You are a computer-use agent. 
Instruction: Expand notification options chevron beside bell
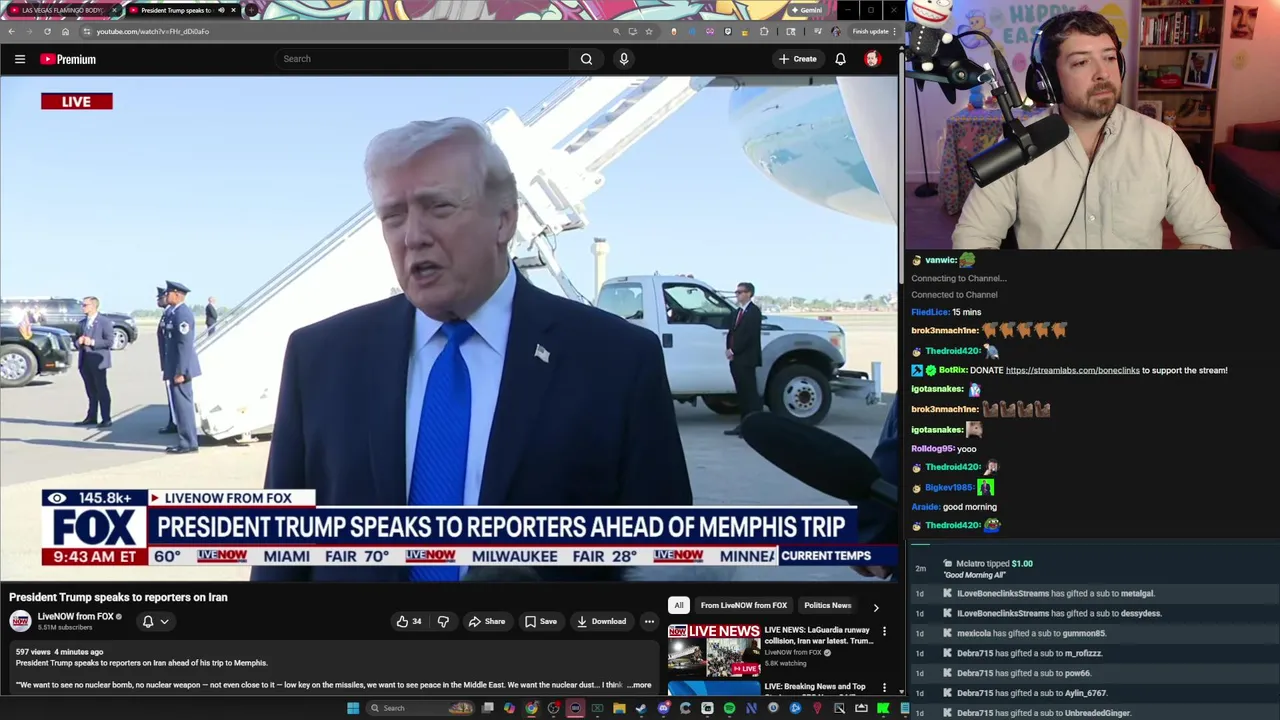165,621
